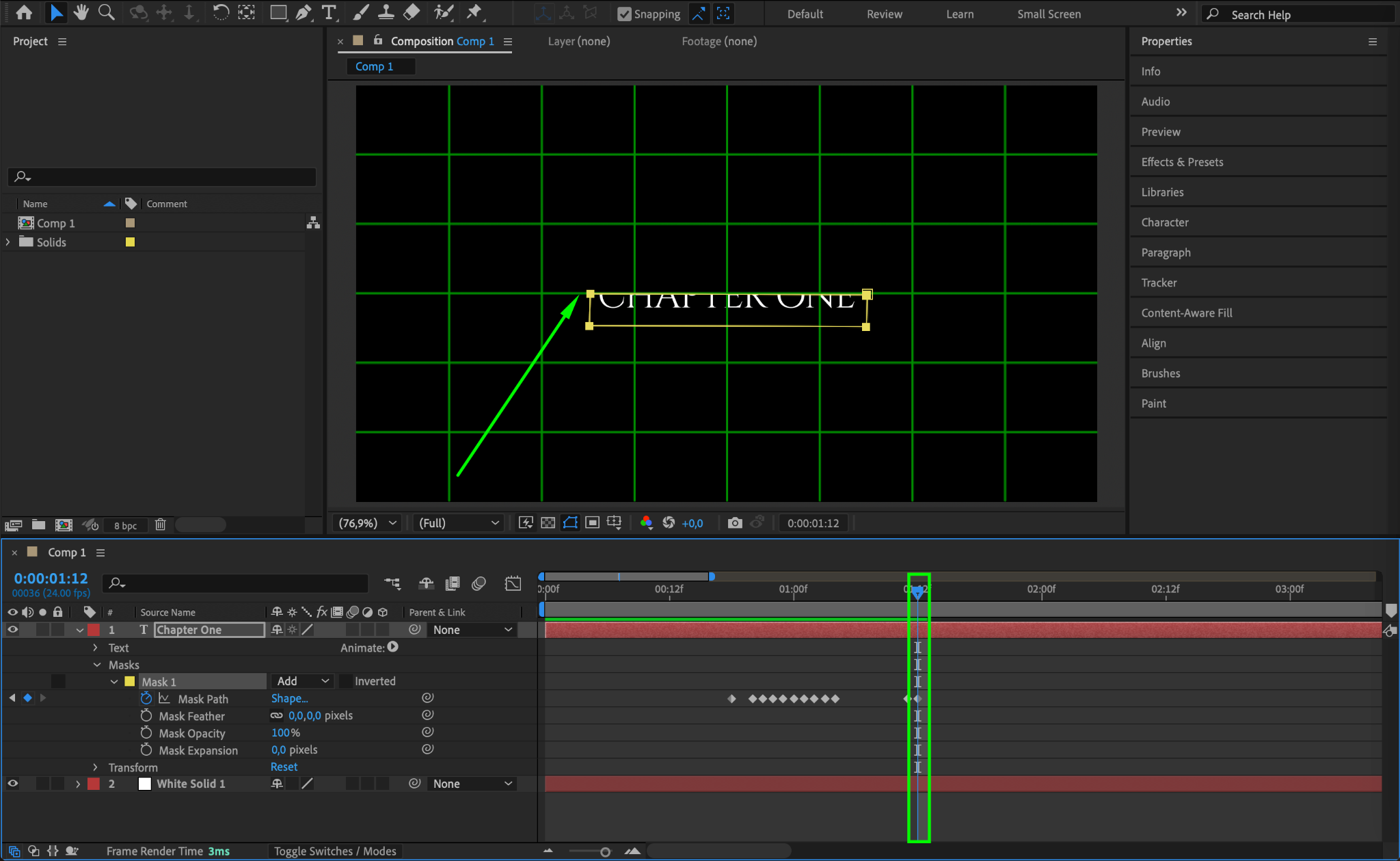
Task: Select the Hand tool
Action: click(81, 12)
